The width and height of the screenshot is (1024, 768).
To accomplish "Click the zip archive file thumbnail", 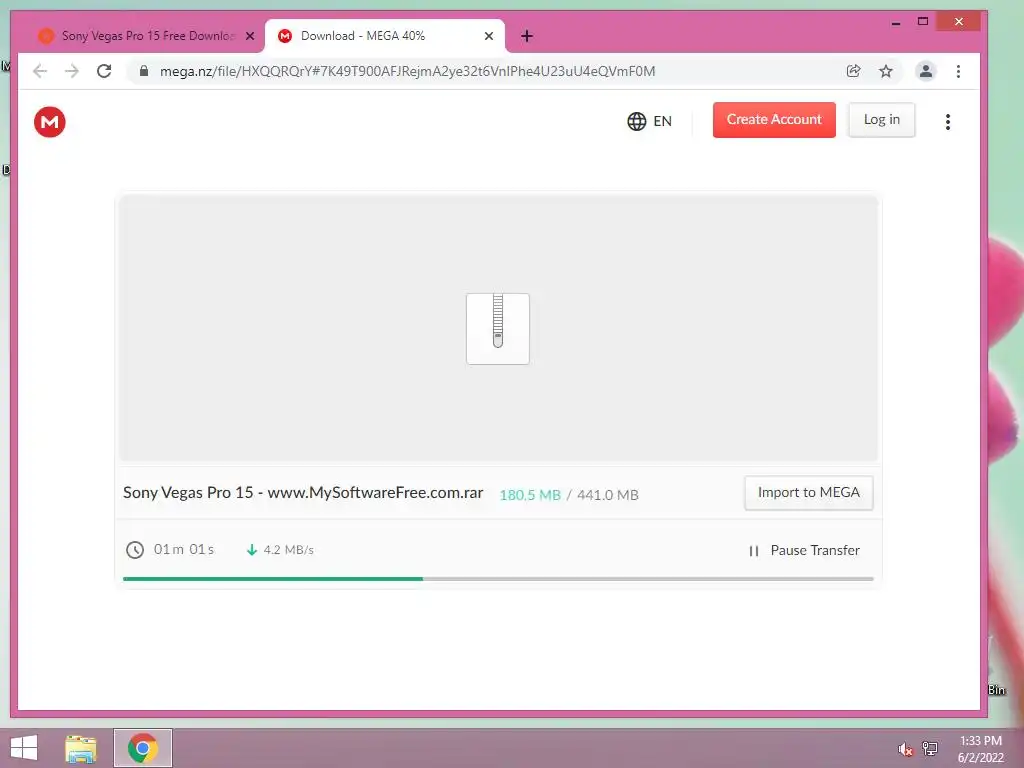I will 498,328.
